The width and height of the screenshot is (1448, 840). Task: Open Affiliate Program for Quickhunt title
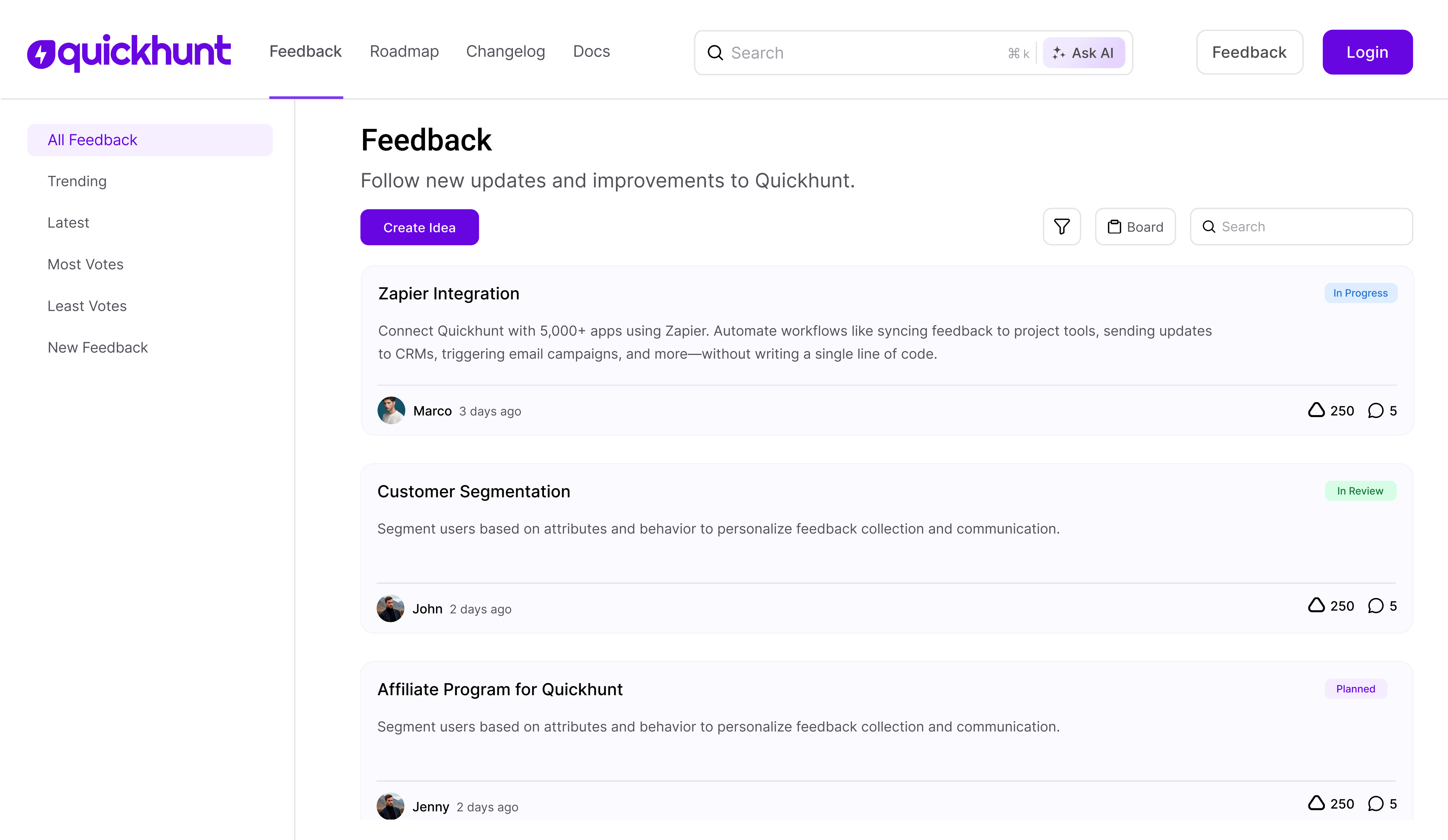click(x=500, y=689)
